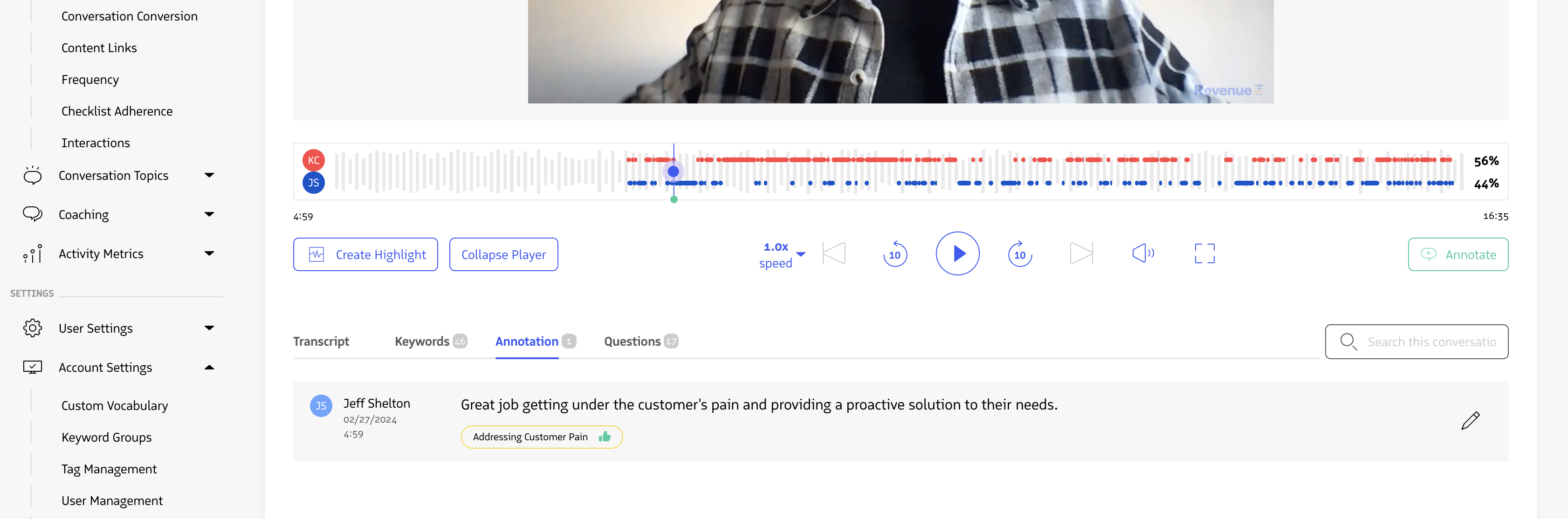Switch to the Transcript tab

click(322, 341)
